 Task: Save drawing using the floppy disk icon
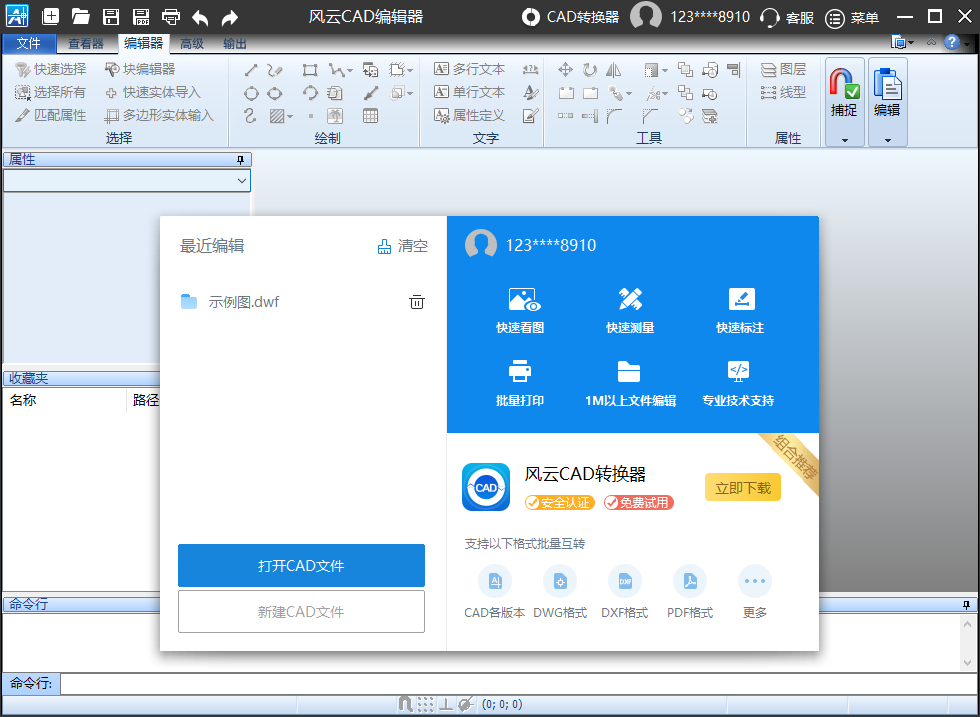[x=111, y=17]
